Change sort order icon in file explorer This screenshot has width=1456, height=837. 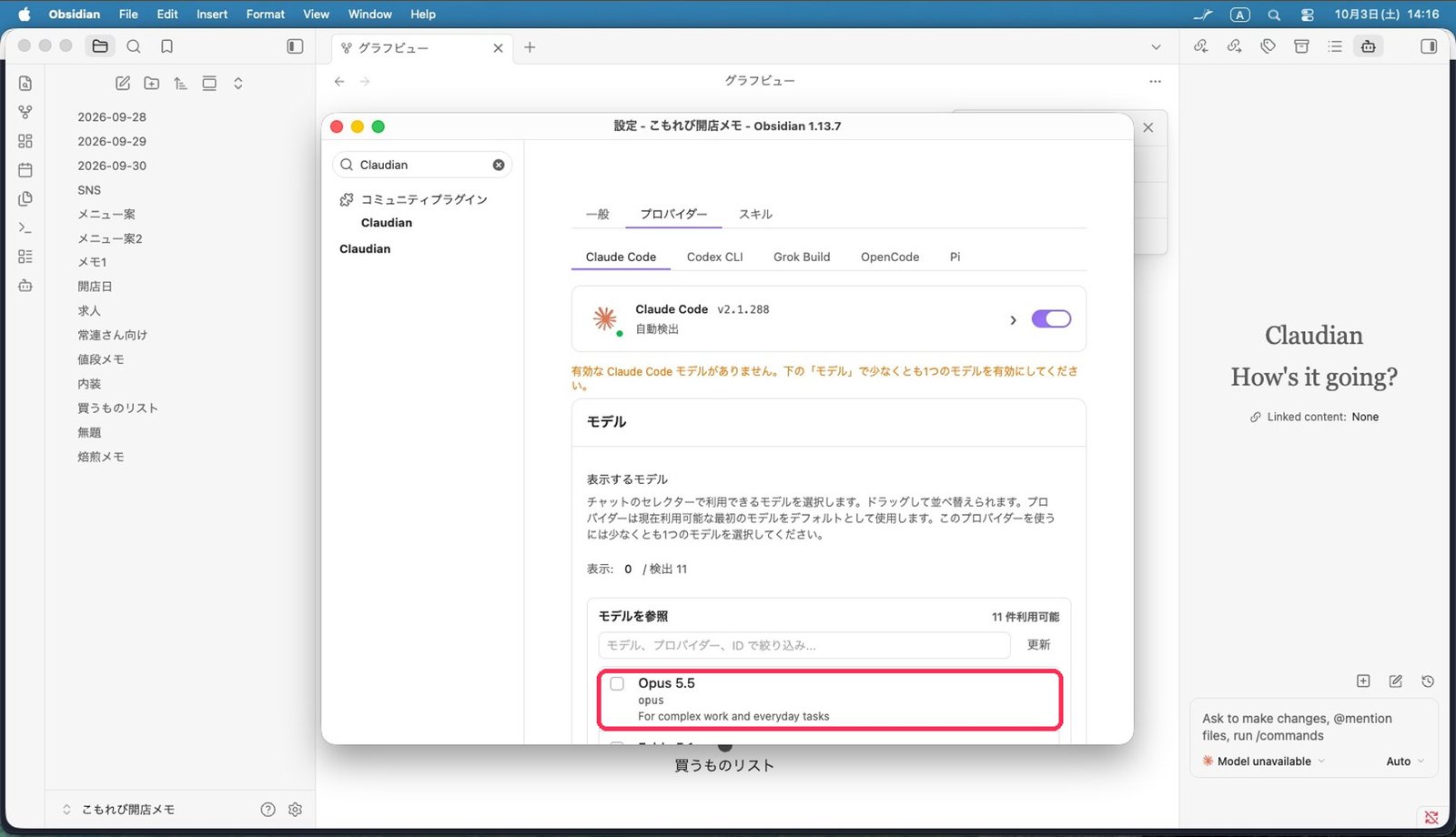[x=180, y=84]
